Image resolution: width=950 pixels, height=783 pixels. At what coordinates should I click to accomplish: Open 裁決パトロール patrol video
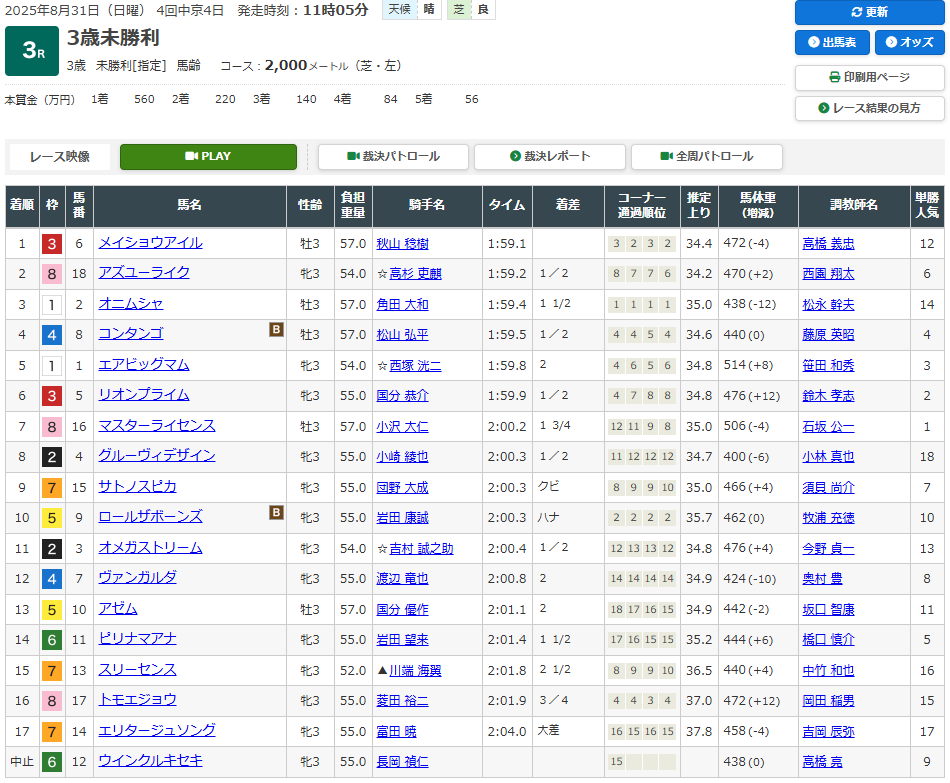point(393,156)
